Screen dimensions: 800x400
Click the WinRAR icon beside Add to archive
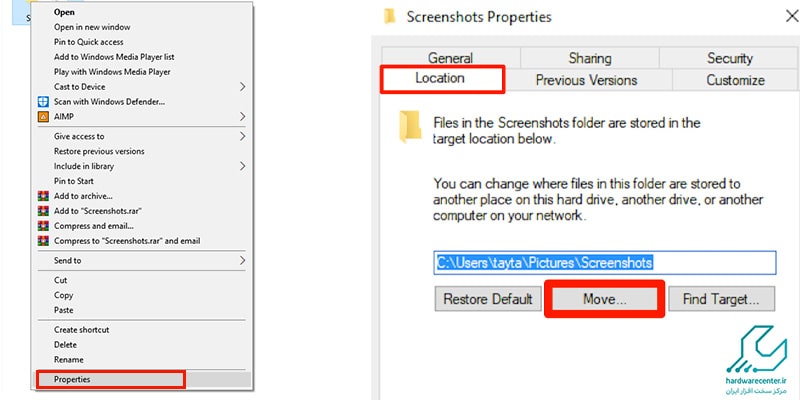click(x=43, y=196)
